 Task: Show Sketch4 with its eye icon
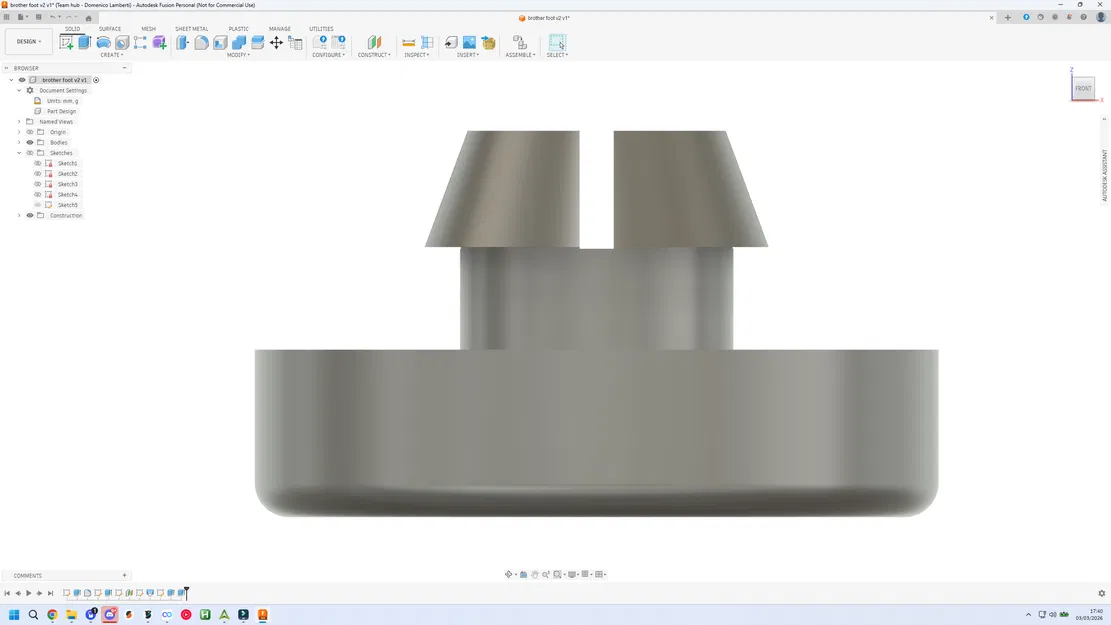coord(38,194)
